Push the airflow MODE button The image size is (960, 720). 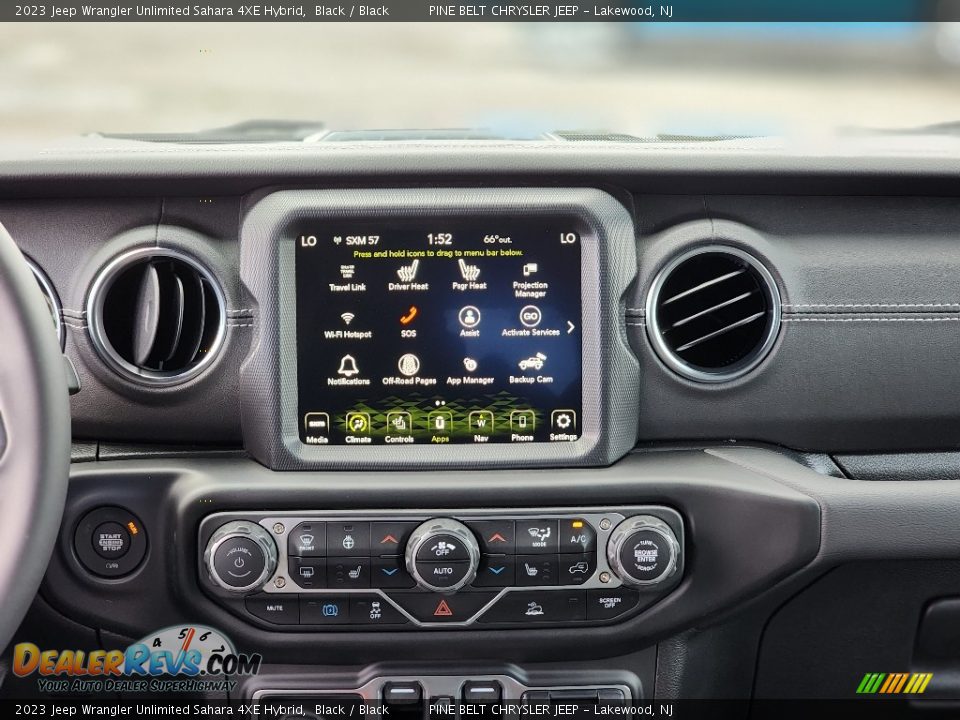coord(538,537)
